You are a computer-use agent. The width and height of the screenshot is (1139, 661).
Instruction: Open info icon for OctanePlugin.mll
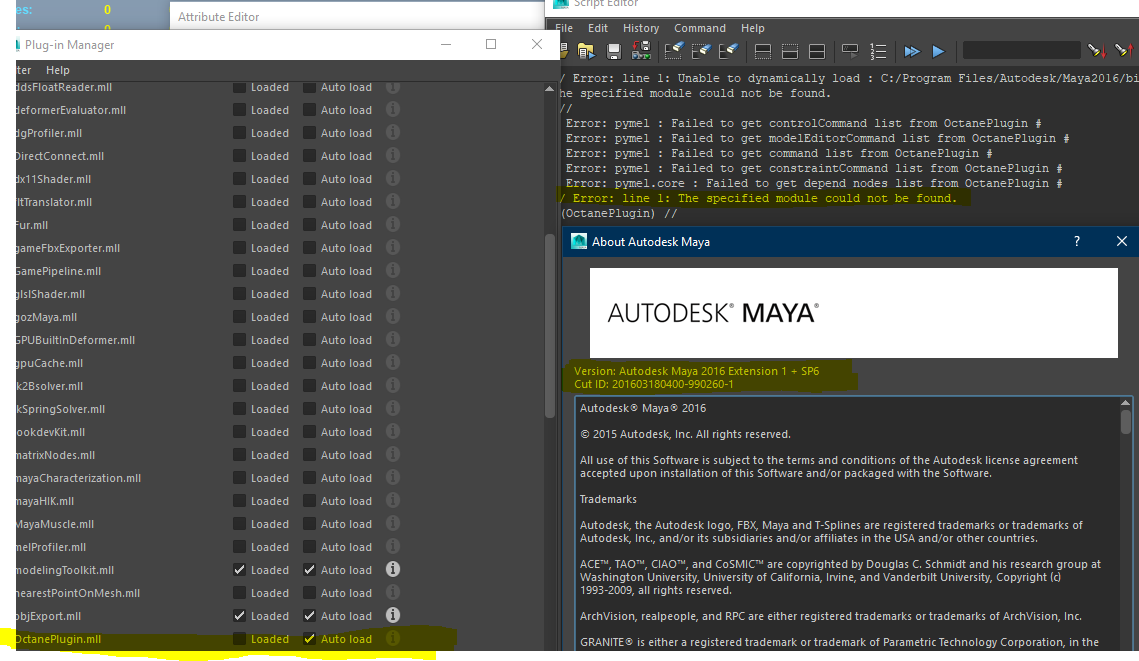[x=393, y=638]
